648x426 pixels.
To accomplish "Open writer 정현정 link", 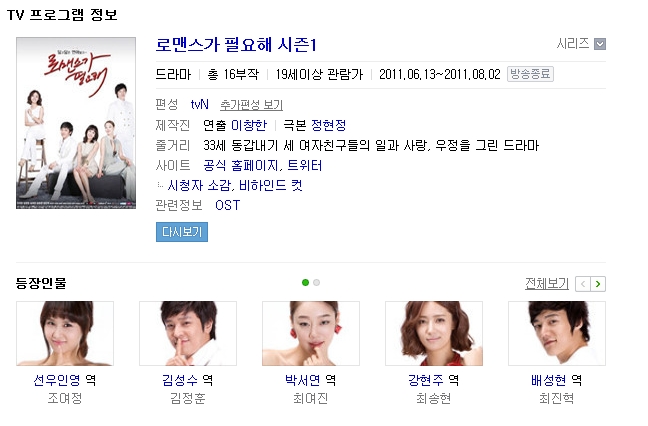I will (x=328, y=125).
